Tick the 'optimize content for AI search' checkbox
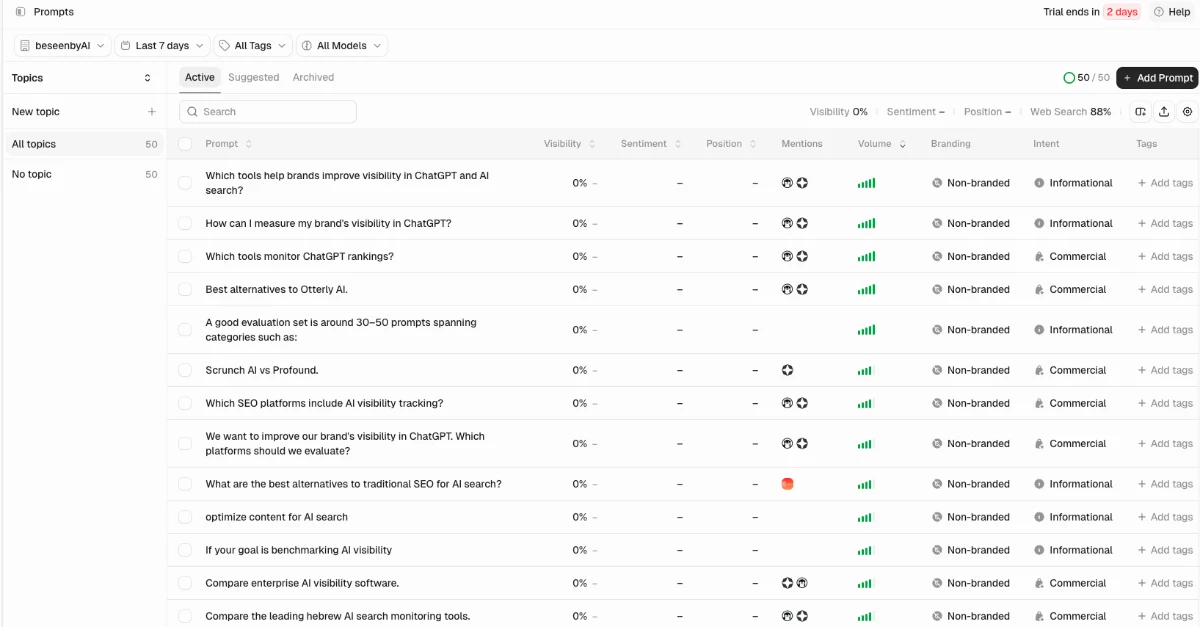The image size is (1200, 627). [185, 517]
